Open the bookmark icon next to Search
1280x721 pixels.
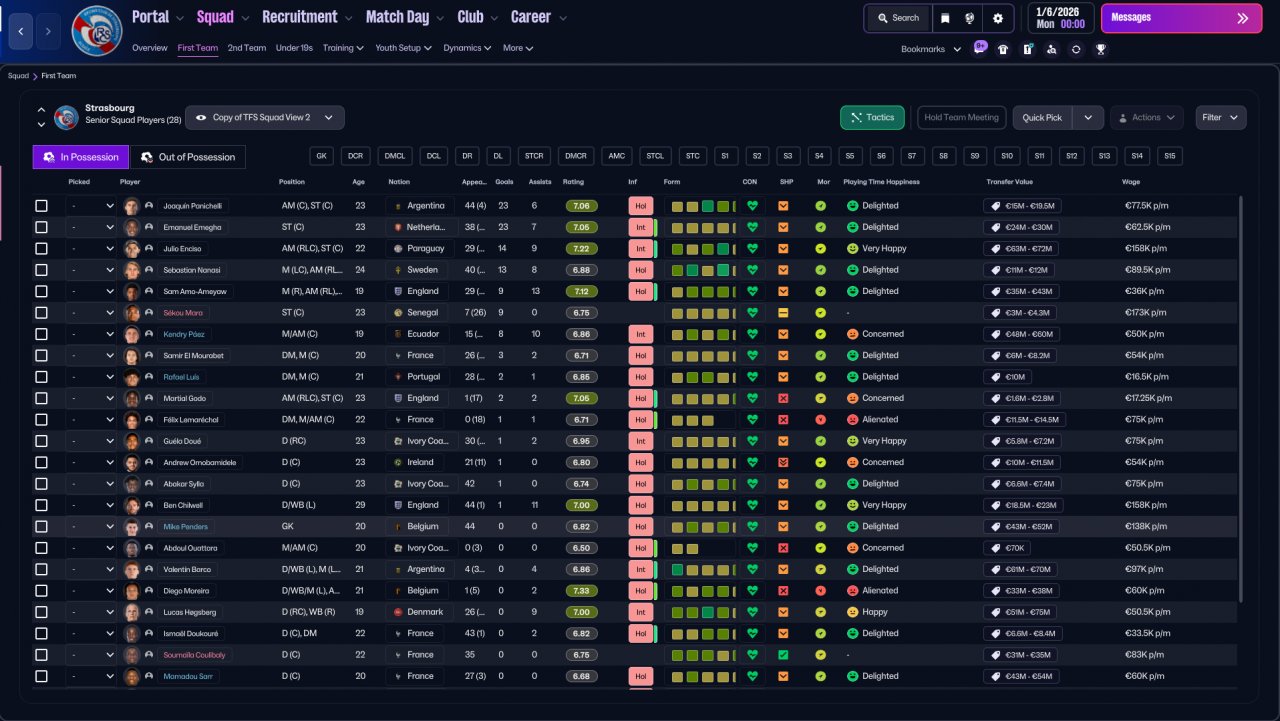click(945, 18)
